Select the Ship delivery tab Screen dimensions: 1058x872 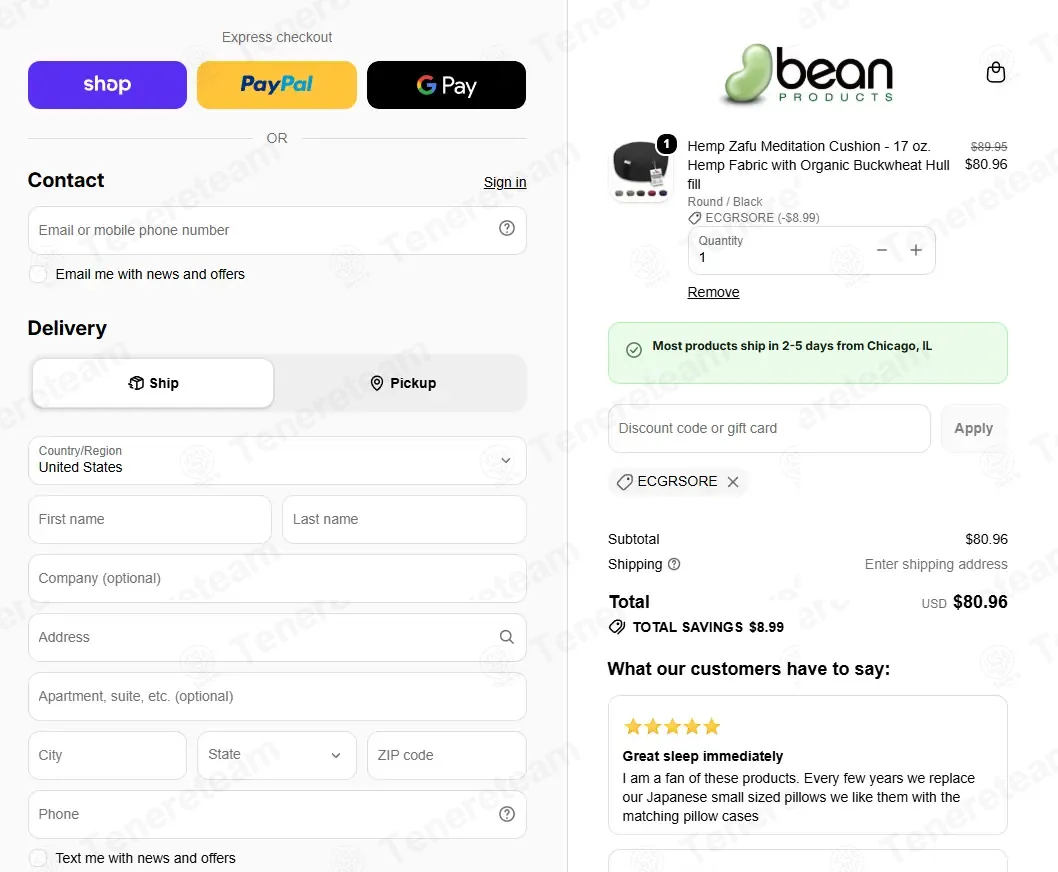pyautogui.click(x=153, y=383)
